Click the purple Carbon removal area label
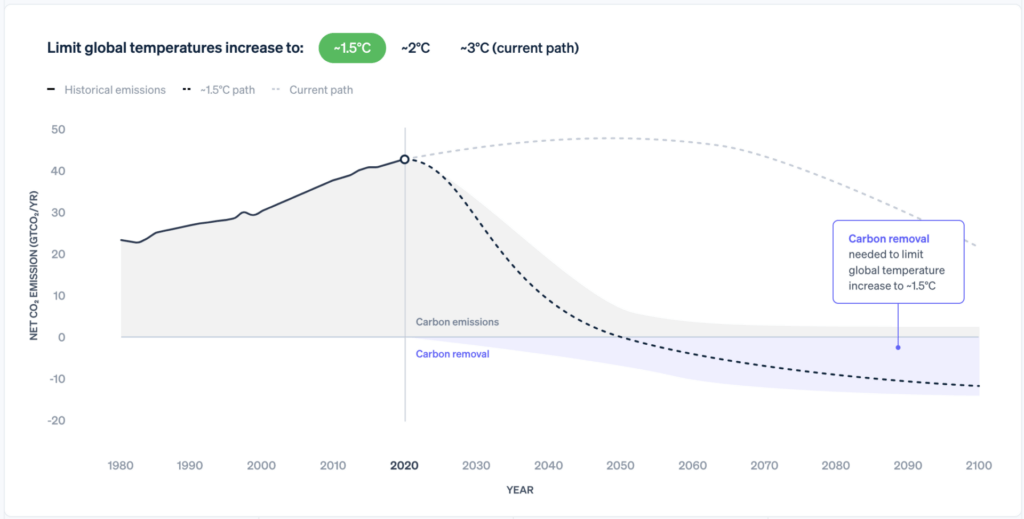Image resolution: width=1024 pixels, height=519 pixels. click(452, 354)
